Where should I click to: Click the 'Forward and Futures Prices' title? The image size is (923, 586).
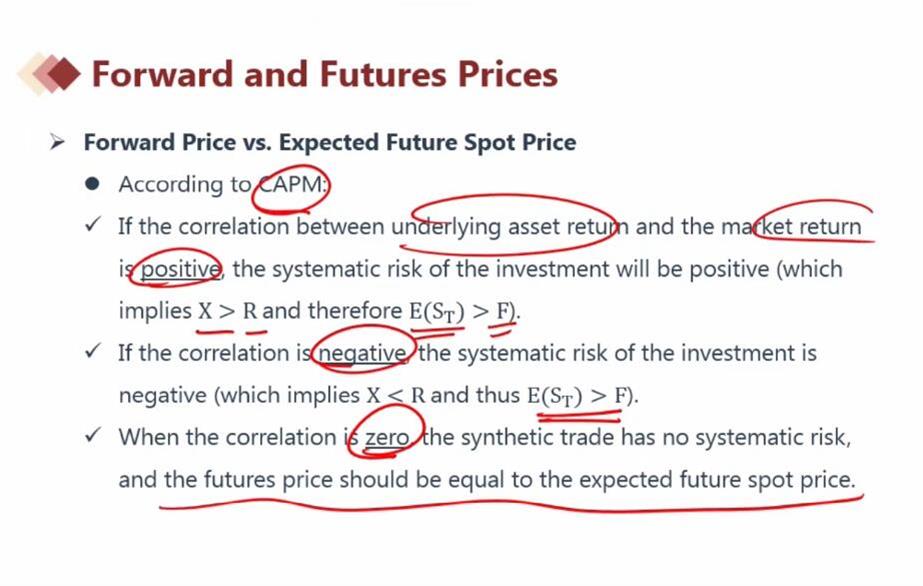tap(325, 75)
